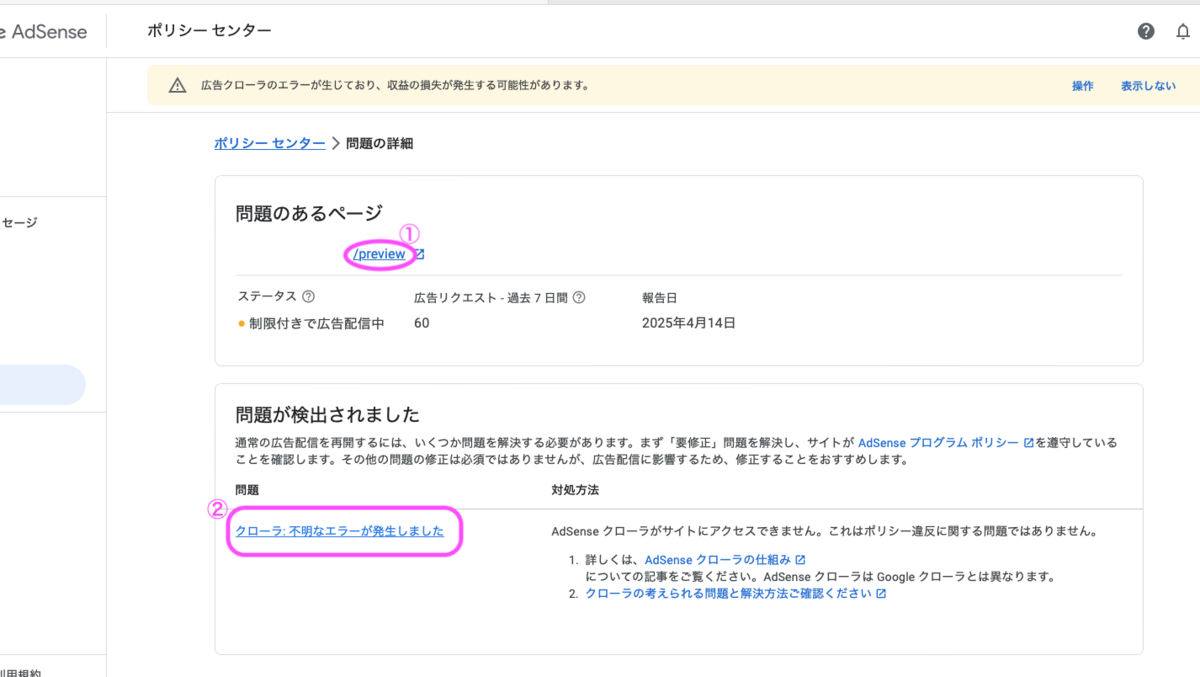
Task: Click the report date 2025年4月14日
Action: click(689, 323)
